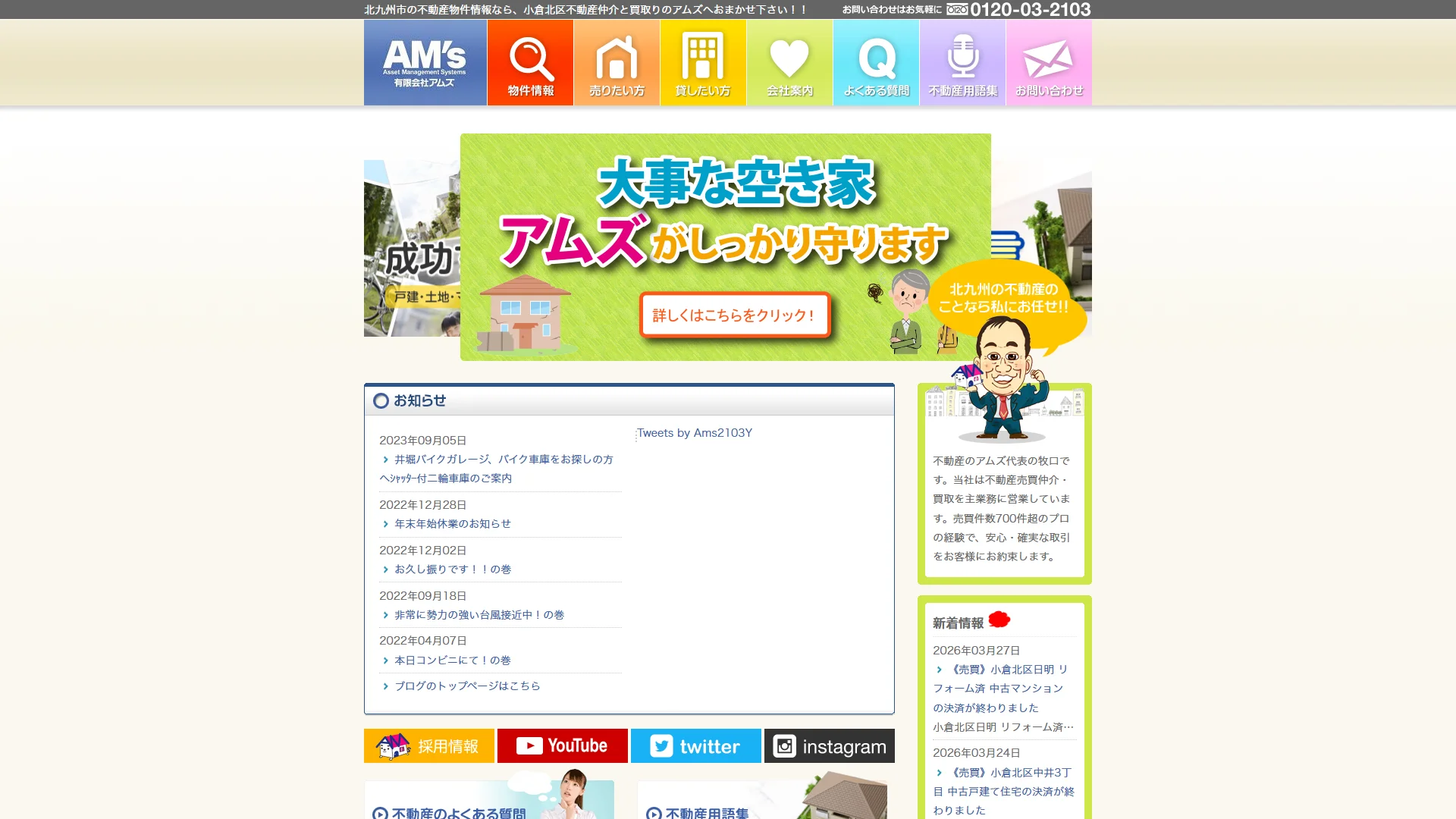Open お問い合わせ envelope icon menu
Screen dimensions: 1456x819
click(x=1049, y=62)
